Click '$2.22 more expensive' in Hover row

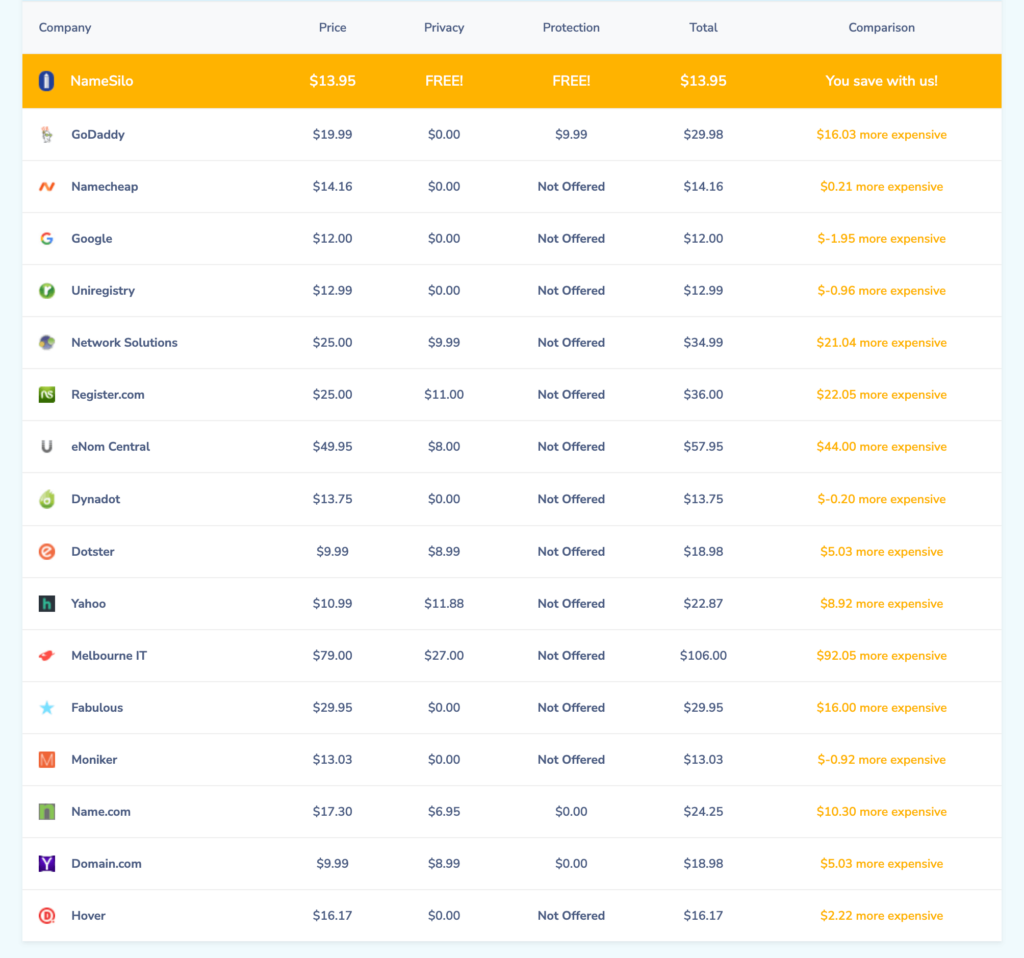pos(882,916)
